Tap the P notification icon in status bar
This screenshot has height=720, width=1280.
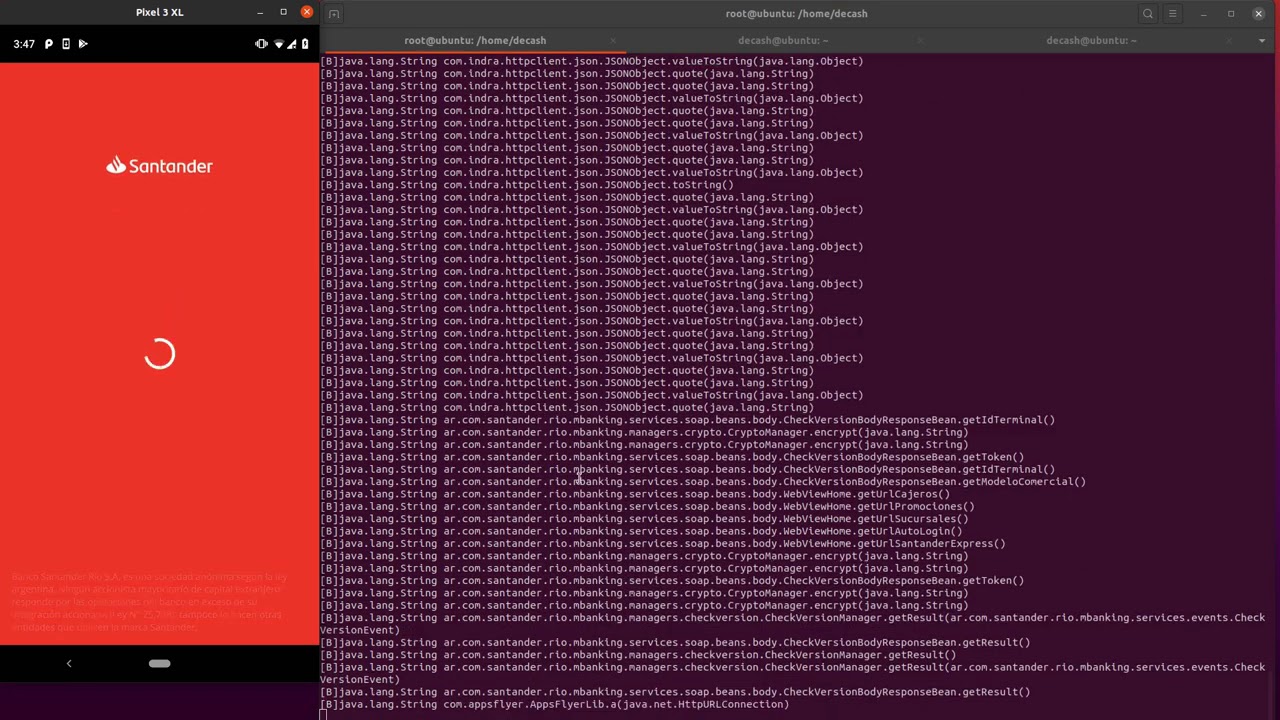[x=48, y=44]
